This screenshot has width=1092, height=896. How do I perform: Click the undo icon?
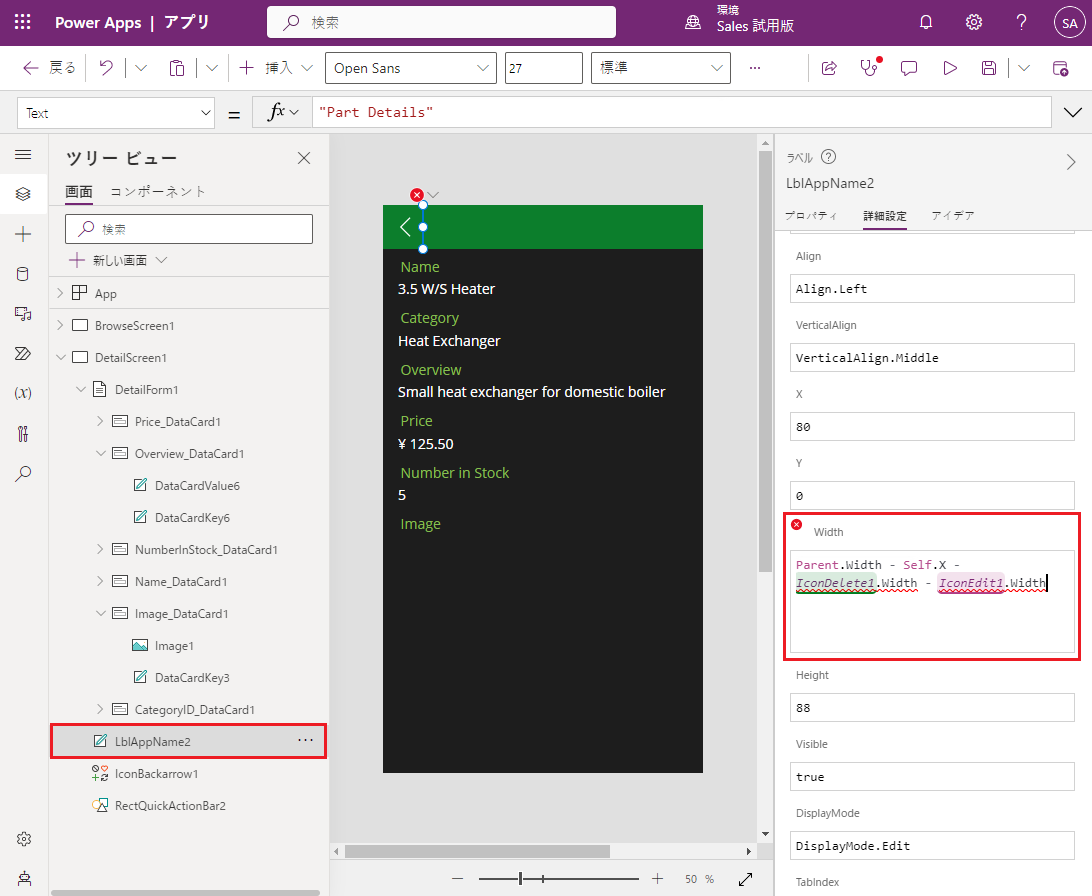(106, 68)
